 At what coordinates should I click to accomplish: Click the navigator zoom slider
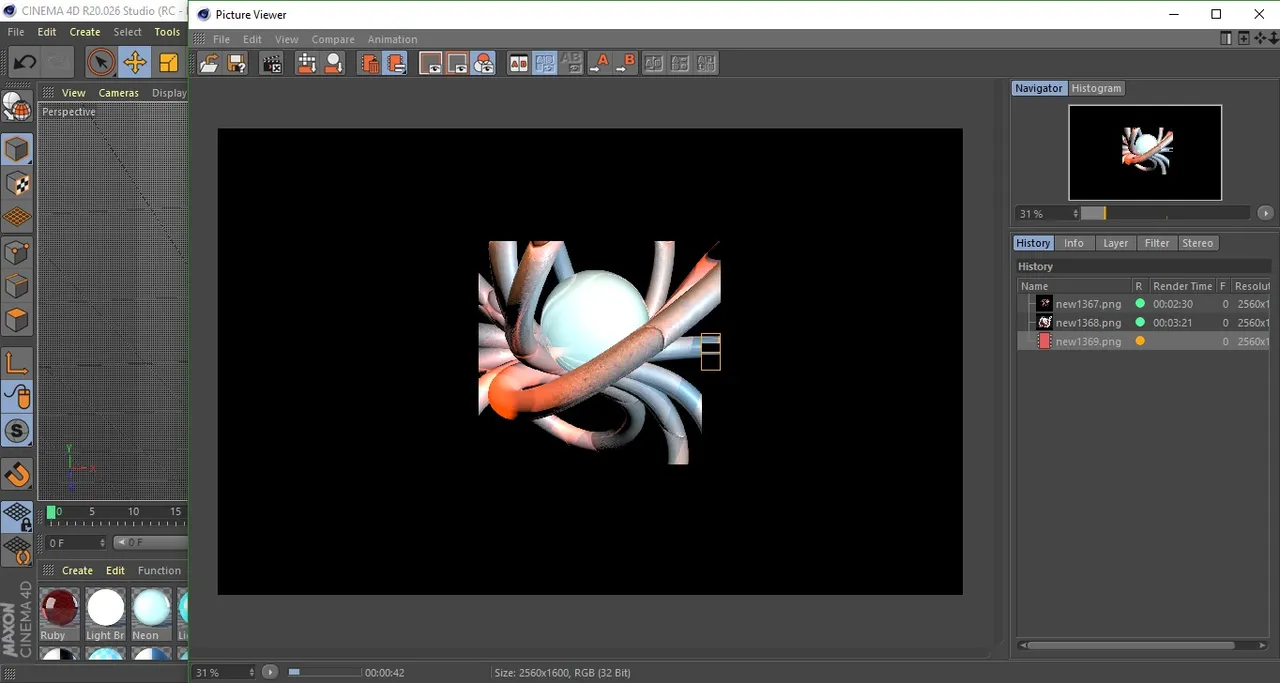(1165, 213)
